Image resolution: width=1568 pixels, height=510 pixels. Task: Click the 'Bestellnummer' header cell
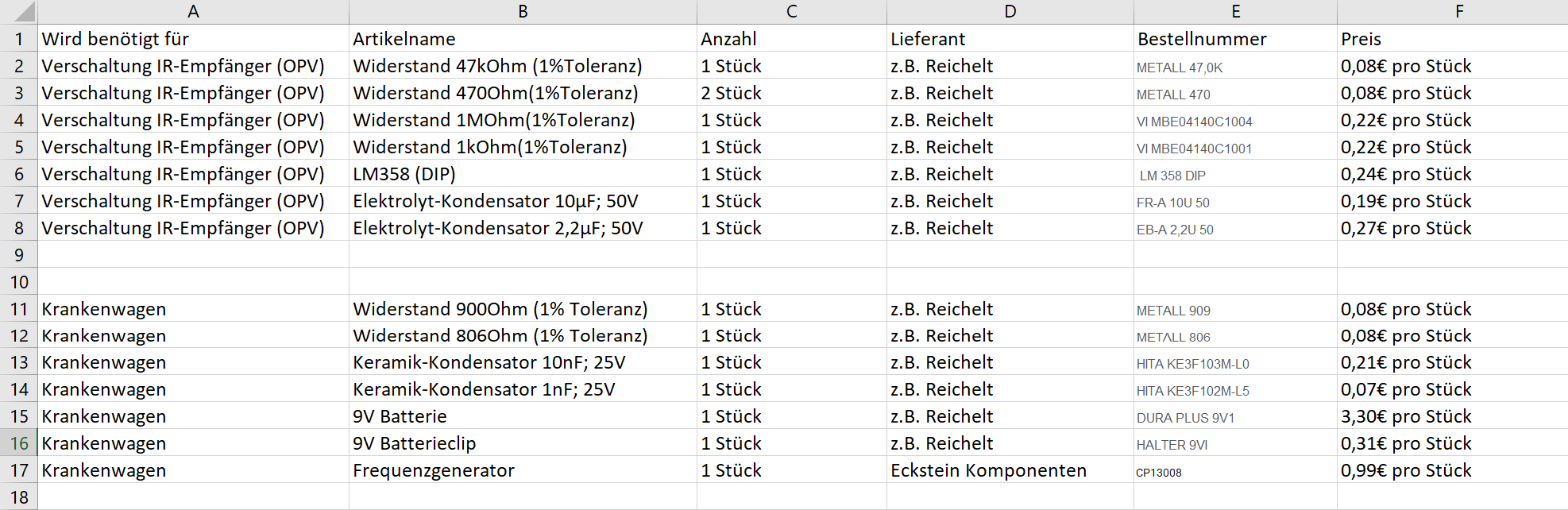pos(1202,39)
